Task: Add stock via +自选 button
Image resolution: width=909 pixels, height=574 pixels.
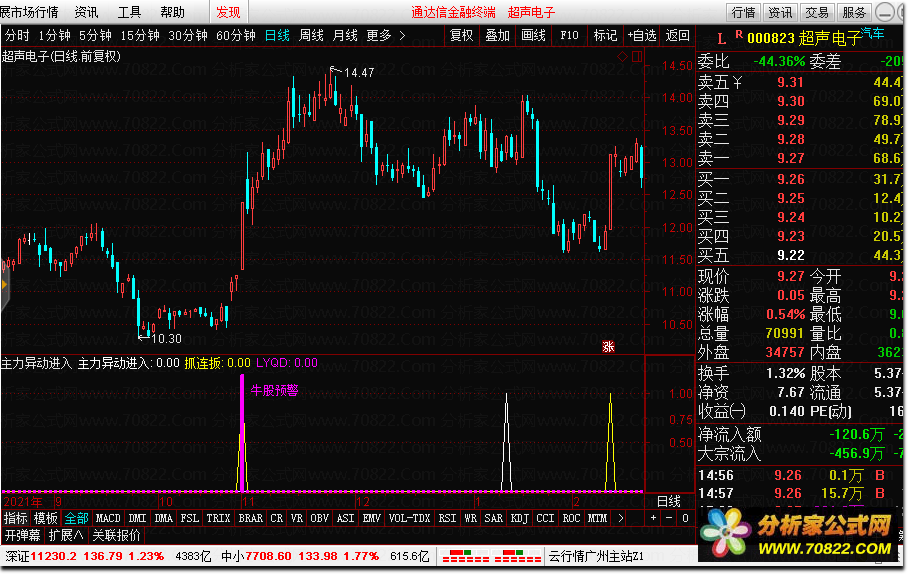Action: [x=642, y=35]
